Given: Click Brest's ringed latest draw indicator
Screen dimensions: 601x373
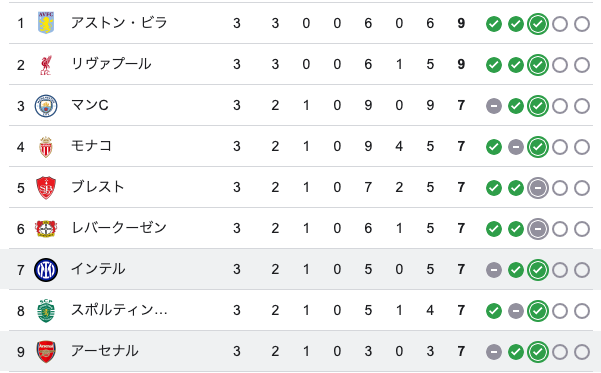Looking at the screenshot, I should point(538,188).
